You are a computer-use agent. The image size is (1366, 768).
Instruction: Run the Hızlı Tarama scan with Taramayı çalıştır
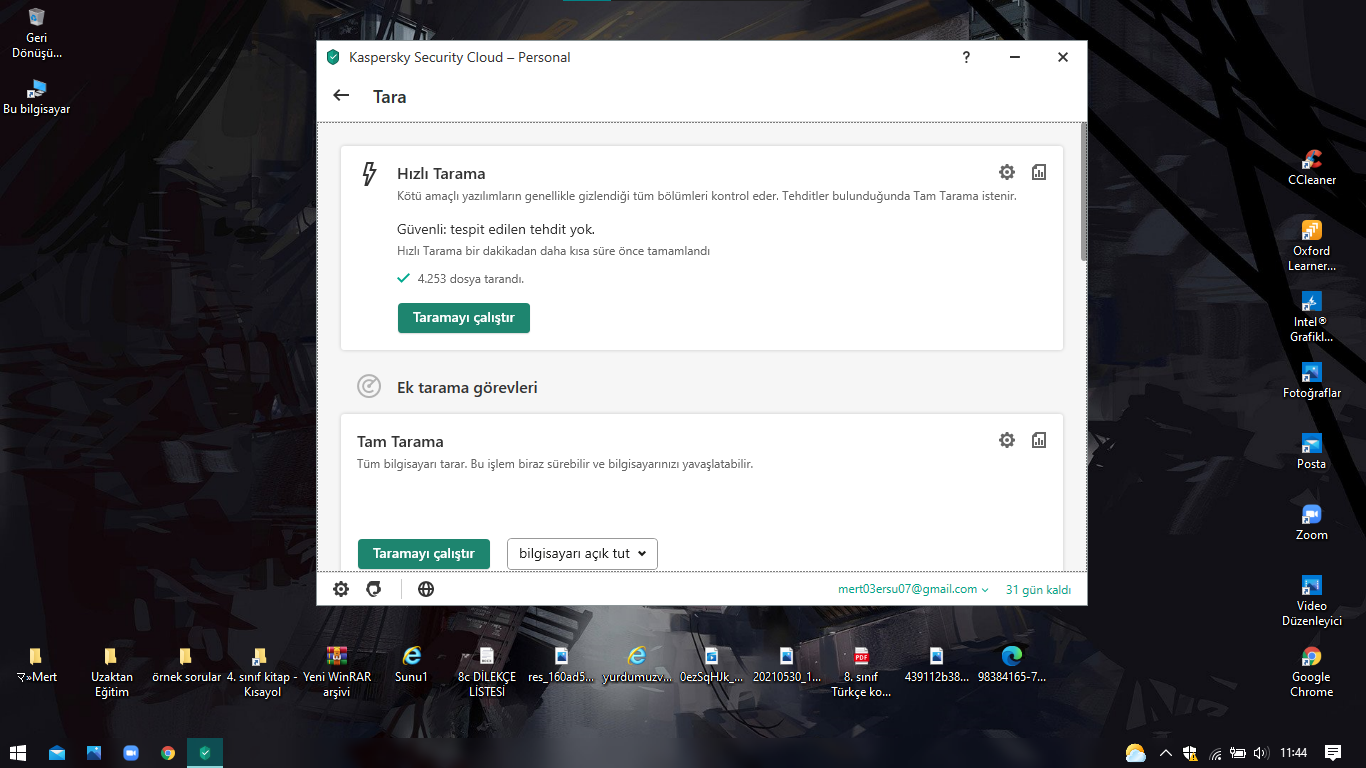pos(464,318)
